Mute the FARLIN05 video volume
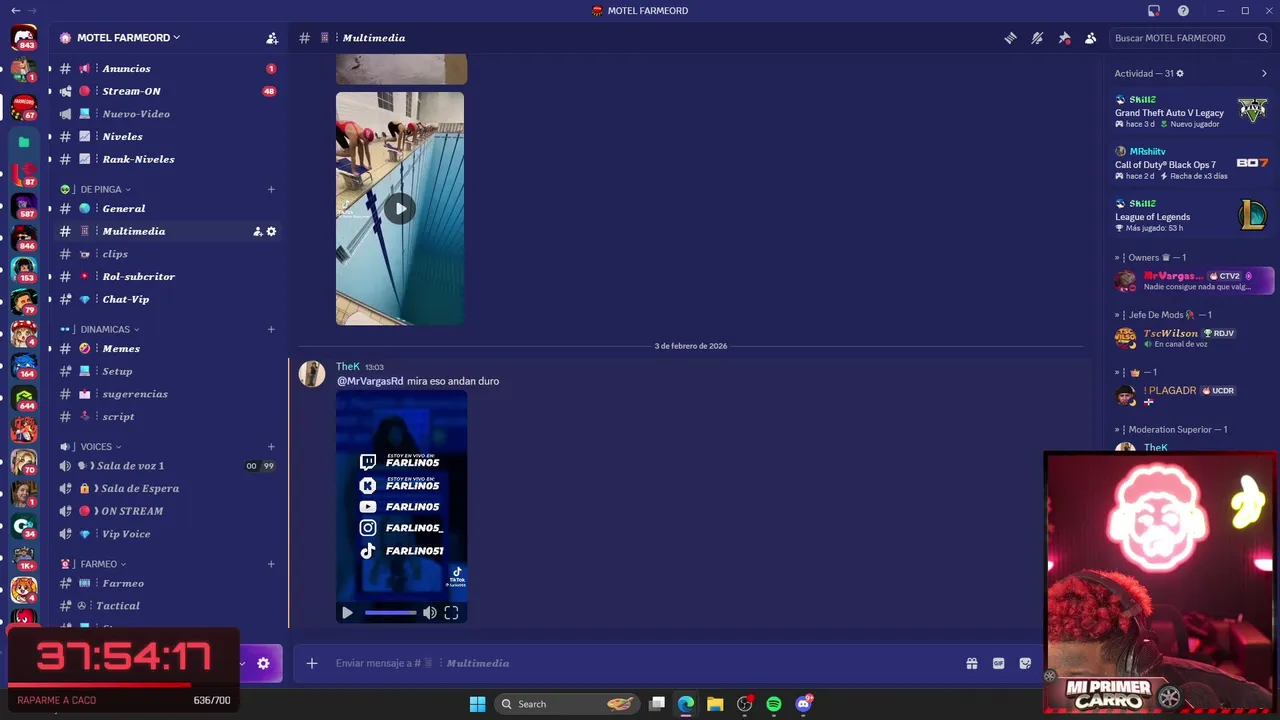Viewport: 1280px width, 720px height. point(430,613)
